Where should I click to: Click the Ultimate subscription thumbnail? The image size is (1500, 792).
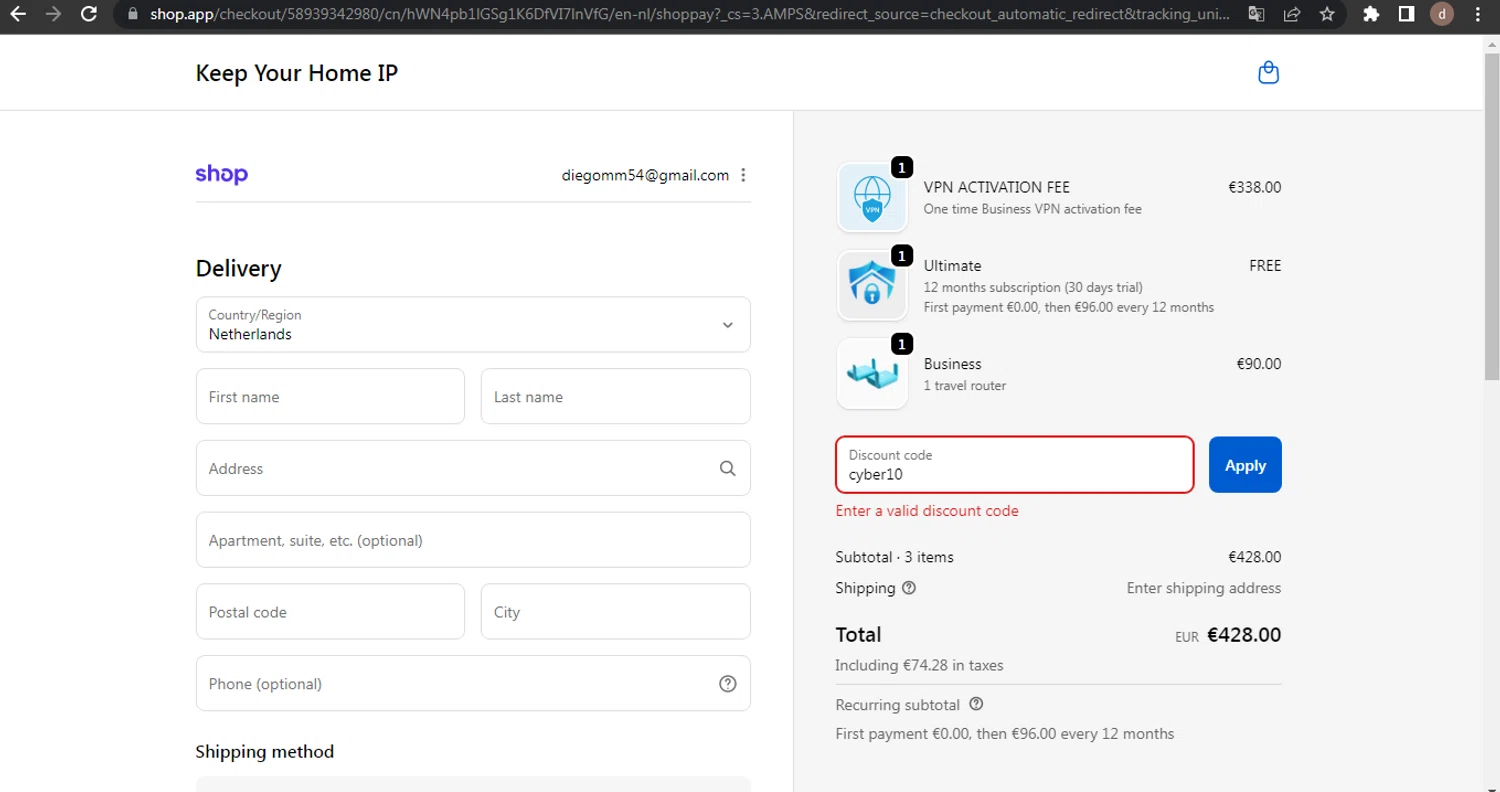(872, 285)
